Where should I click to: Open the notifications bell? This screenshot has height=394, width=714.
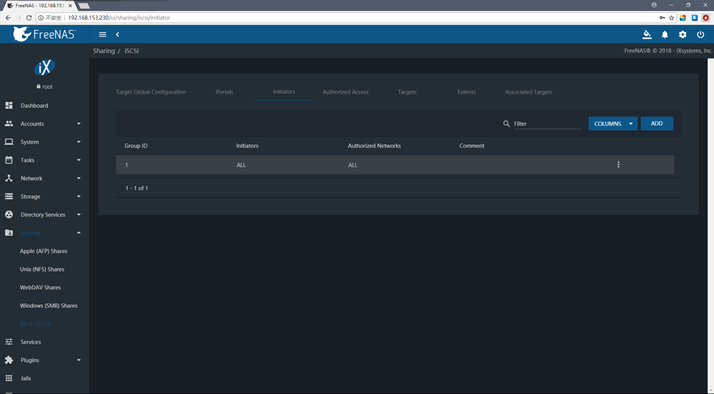tap(665, 35)
